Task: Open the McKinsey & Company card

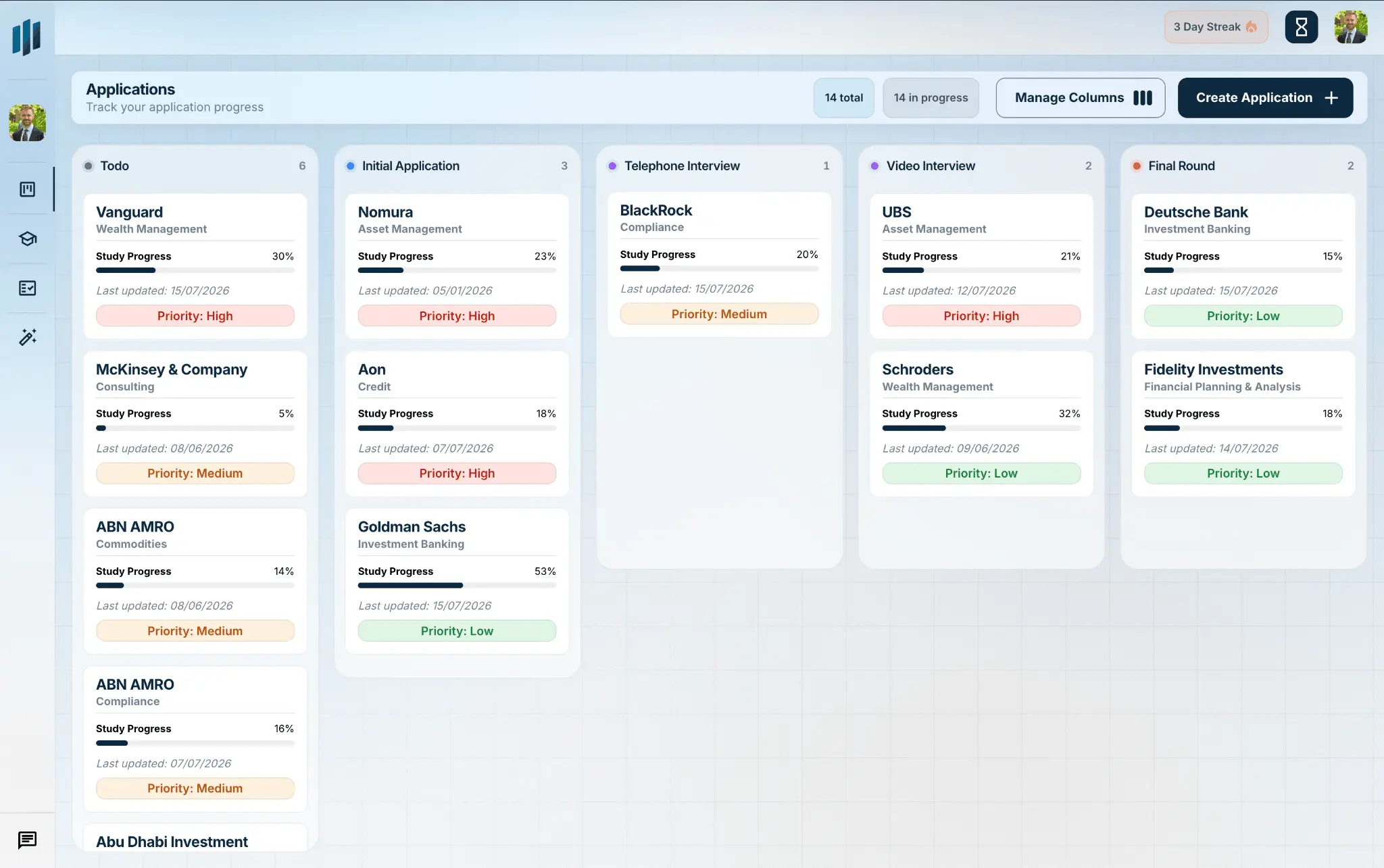Action: pyautogui.click(x=195, y=424)
